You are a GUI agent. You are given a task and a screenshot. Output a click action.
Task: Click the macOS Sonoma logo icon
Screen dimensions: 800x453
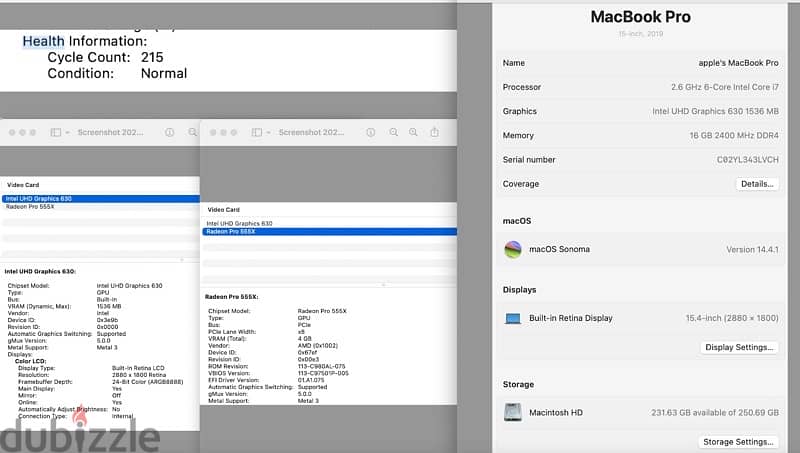(x=513, y=249)
